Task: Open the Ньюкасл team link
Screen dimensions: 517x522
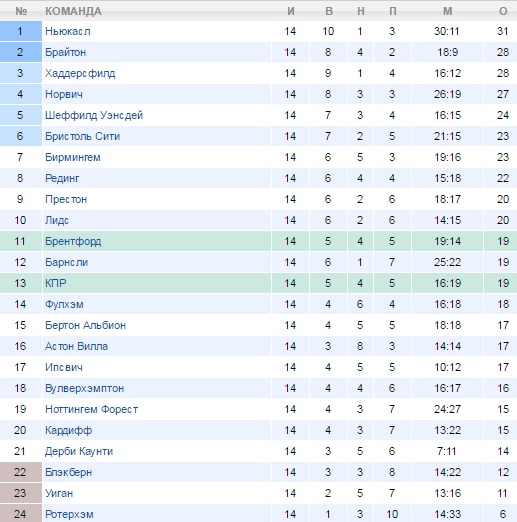Action: (68, 31)
